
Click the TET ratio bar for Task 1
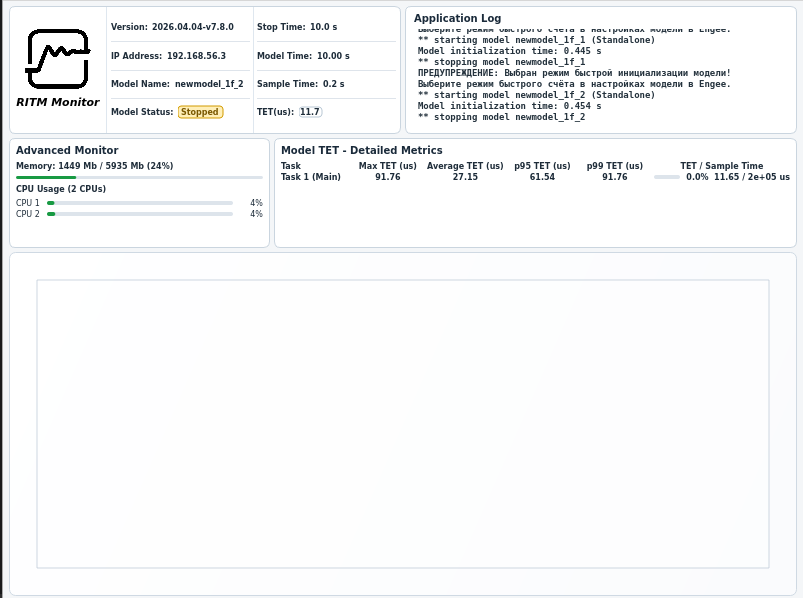pos(667,177)
